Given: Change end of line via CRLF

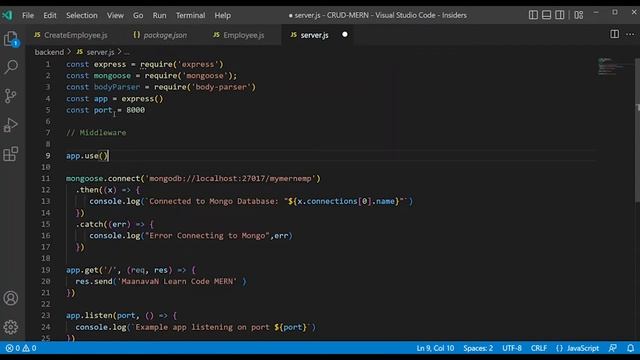Looking at the screenshot, I should (x=539, y=348).
